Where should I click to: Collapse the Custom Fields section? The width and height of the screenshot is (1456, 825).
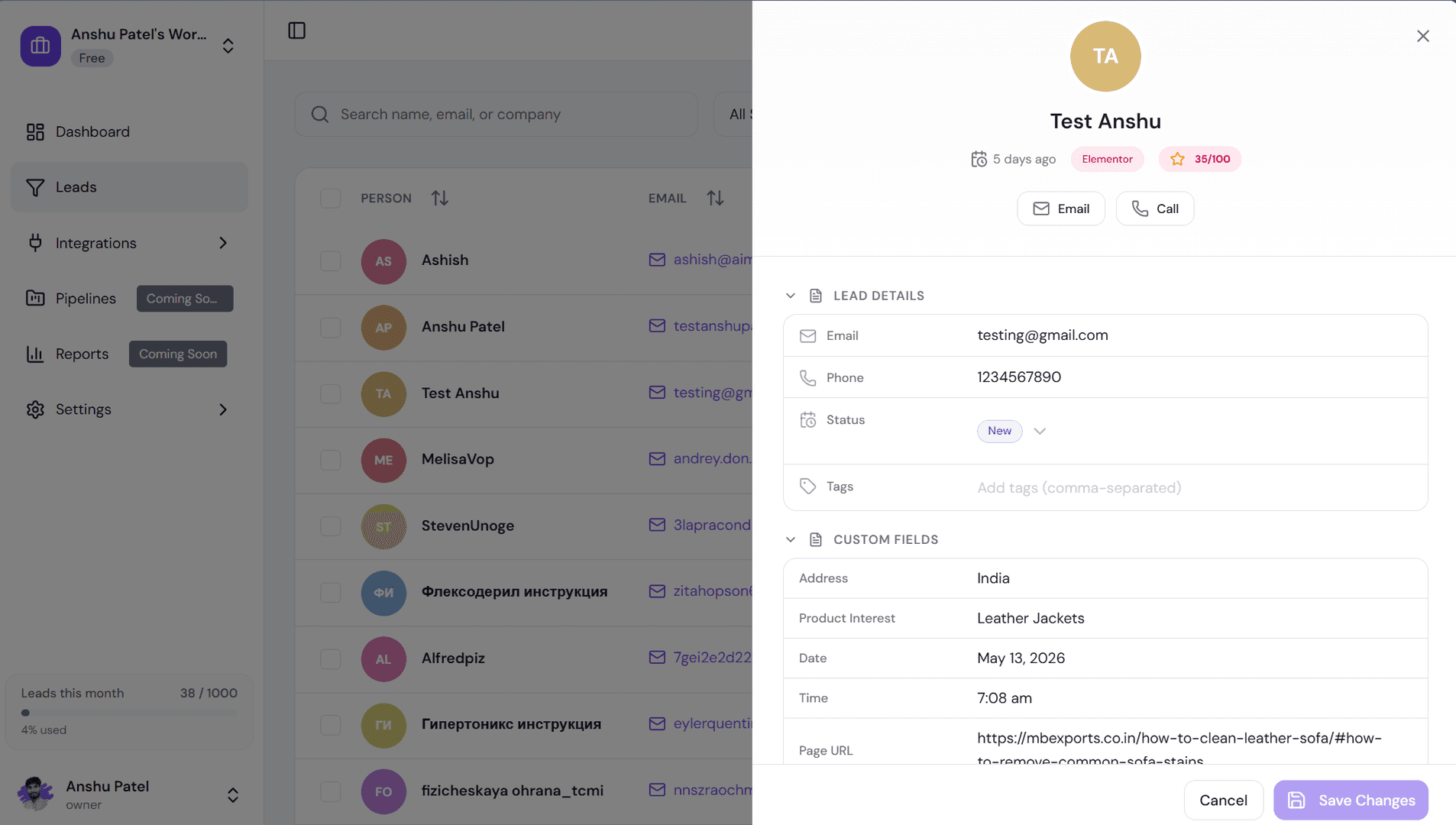pyautogui.click(x=791, y=539)
